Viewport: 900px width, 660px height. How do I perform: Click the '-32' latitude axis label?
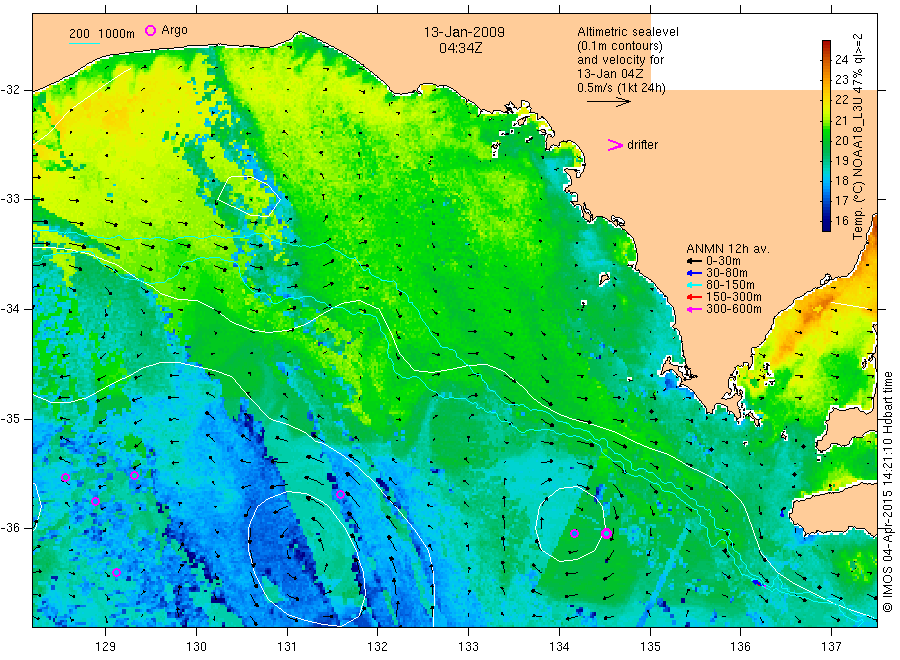click(10, 90)
